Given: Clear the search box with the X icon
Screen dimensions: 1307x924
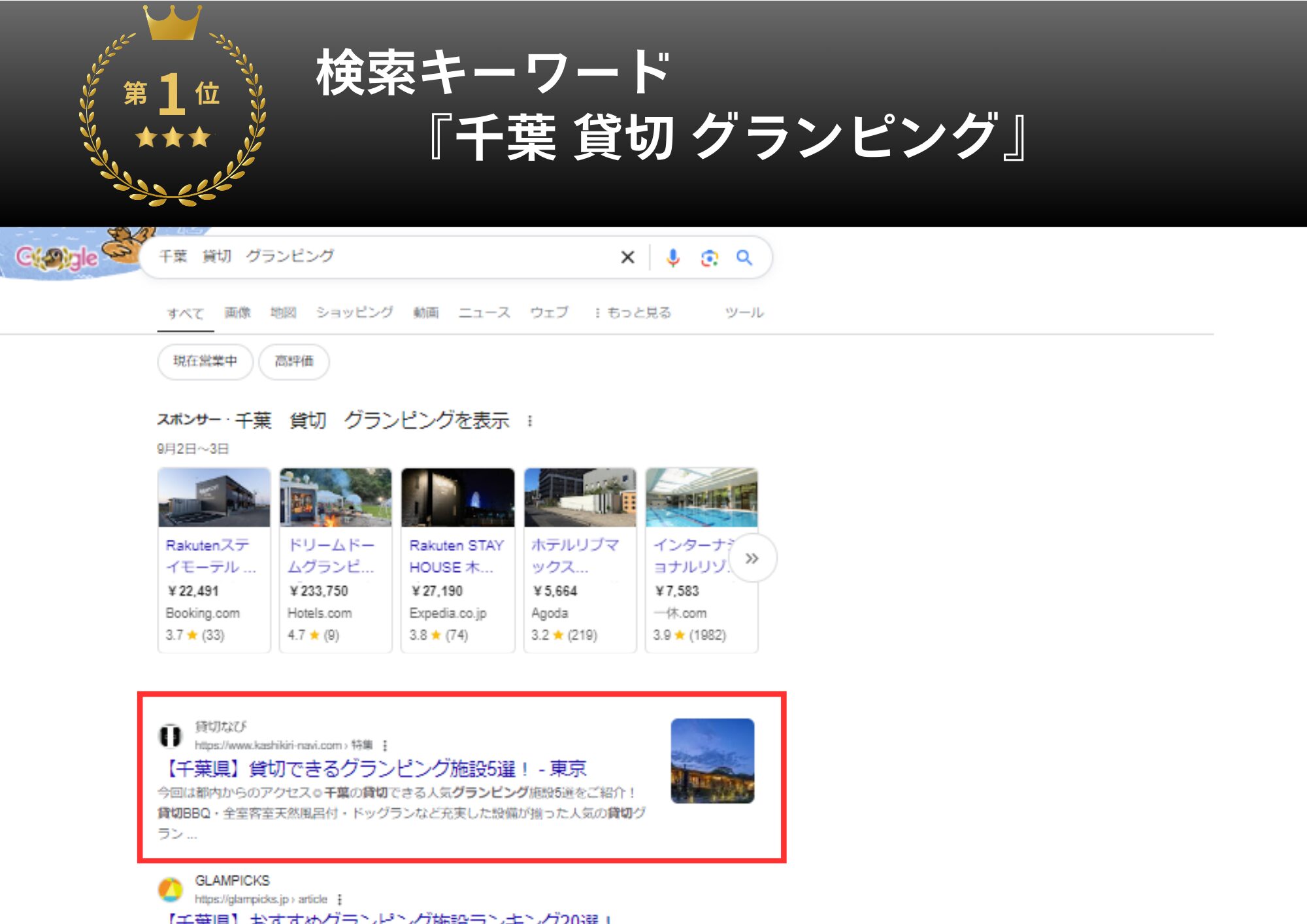Looking at the screenshot, I should pos(627,257).
